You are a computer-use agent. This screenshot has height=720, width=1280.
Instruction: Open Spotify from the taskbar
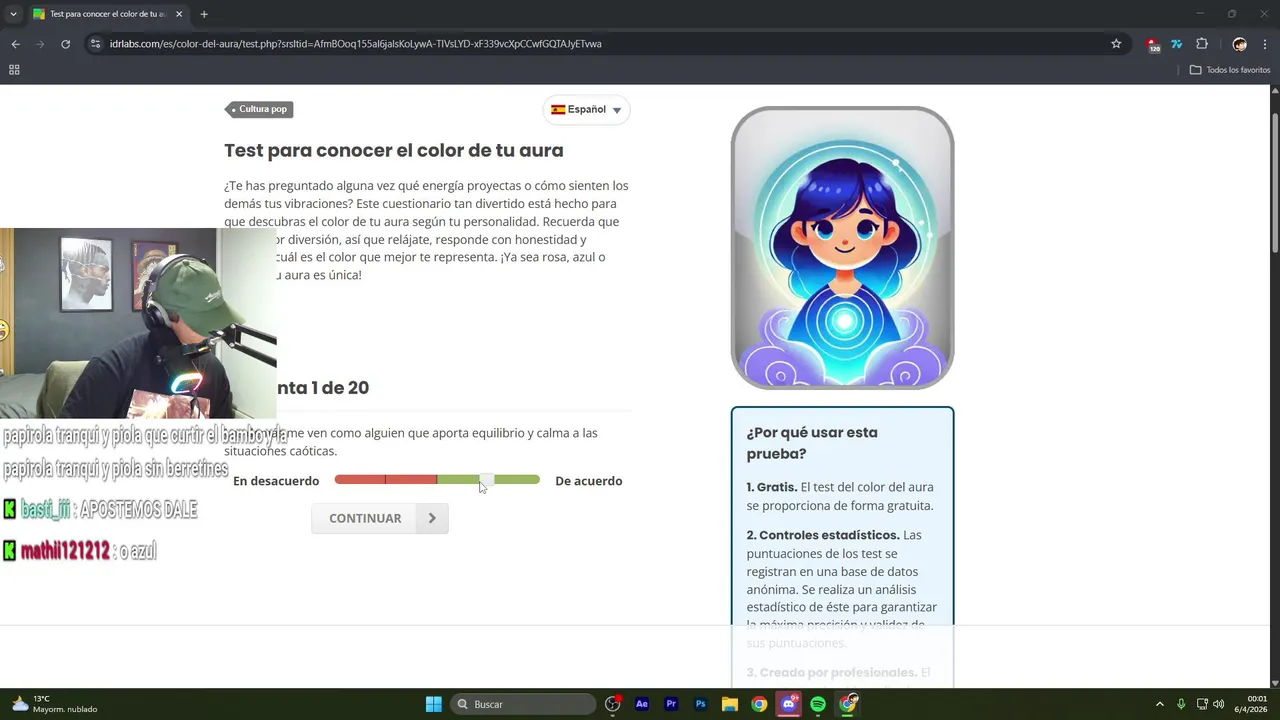tap(818, 704)
